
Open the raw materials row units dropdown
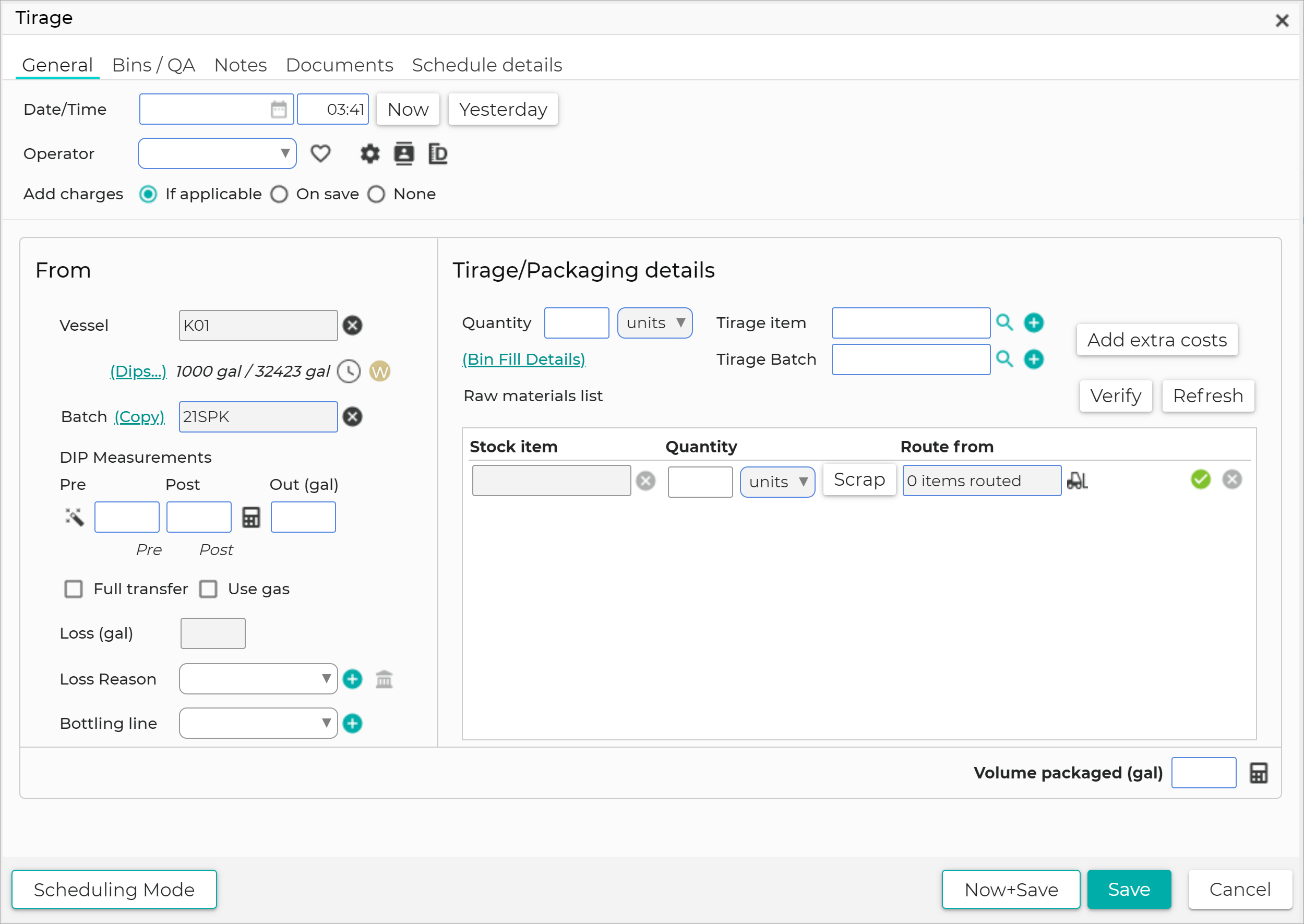click(777, 482)
